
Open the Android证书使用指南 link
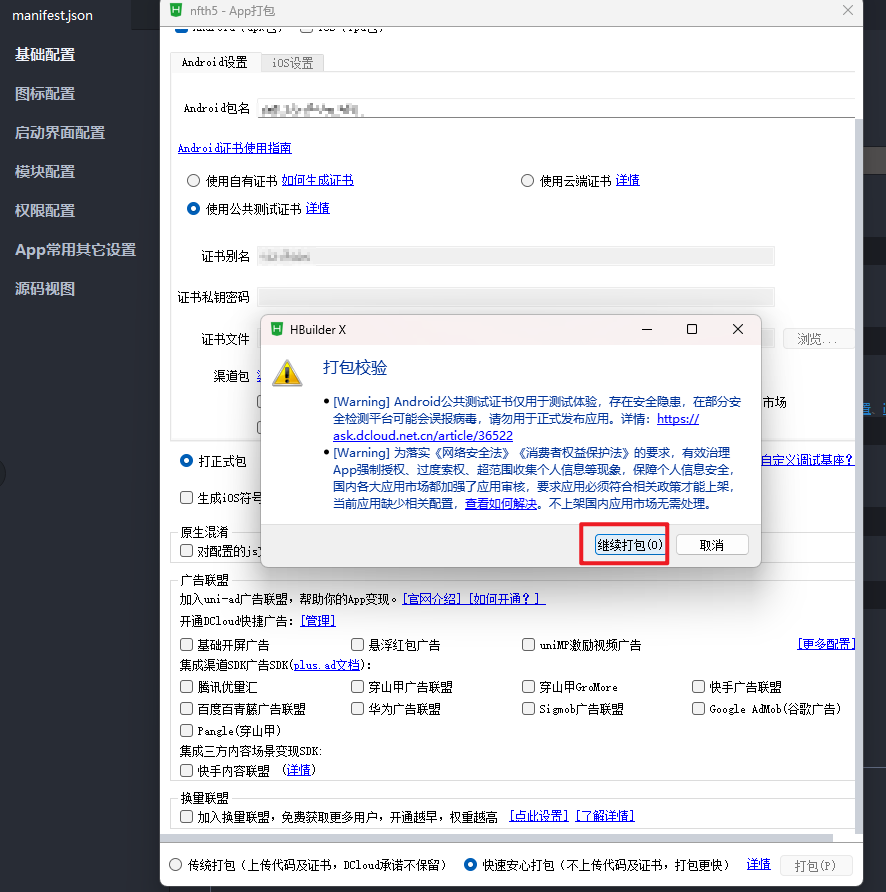coord(234,148)
